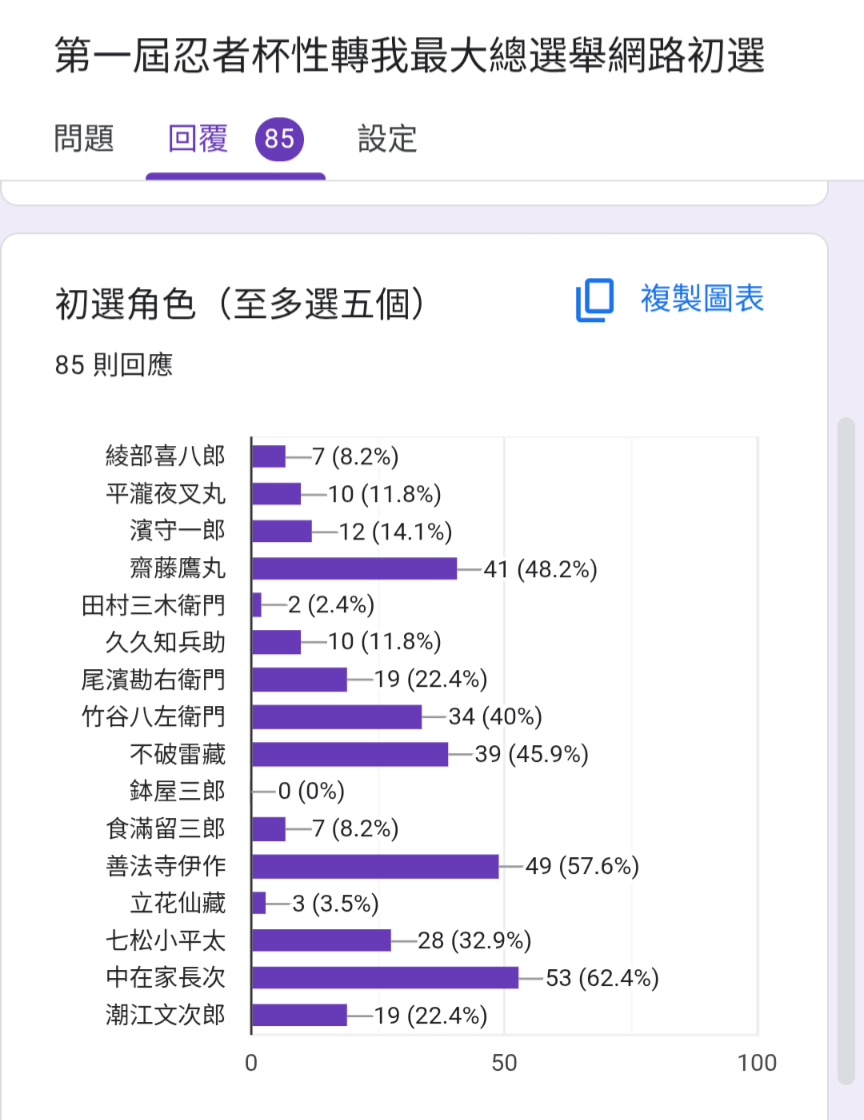Open the 問題 tab
Image resolution: width=864 pixels, height=1120 pixels.
84,139
